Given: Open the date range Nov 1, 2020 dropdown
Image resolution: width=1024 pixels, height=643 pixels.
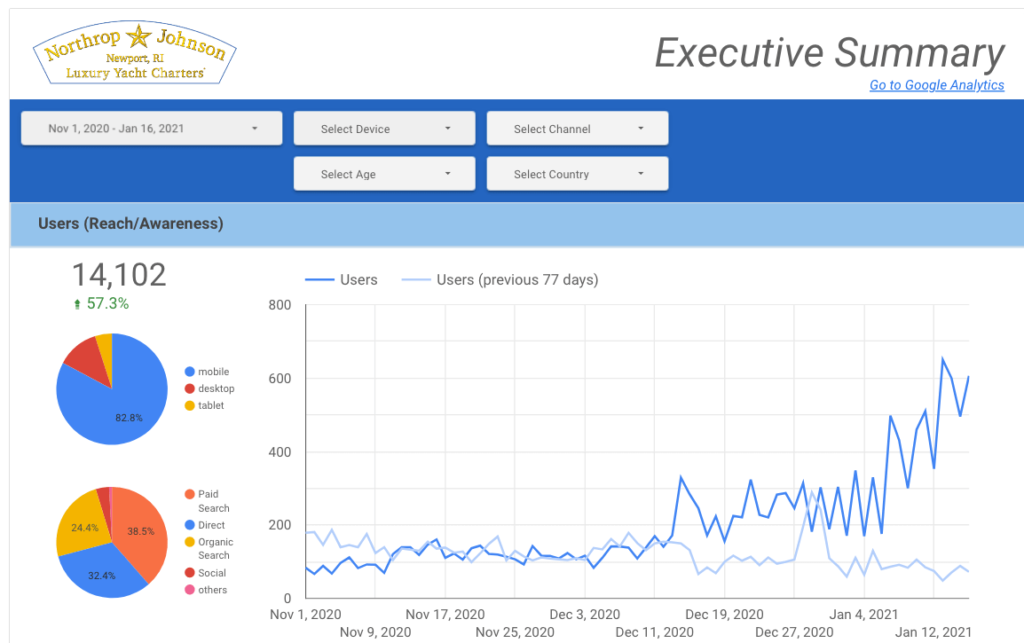Looking at the screenshot, I should click(x=153, y=128).
